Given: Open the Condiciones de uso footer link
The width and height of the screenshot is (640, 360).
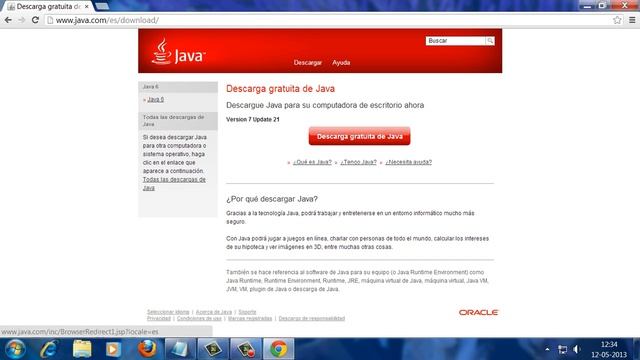Looking at the screenshot, I should coord(199,318).
